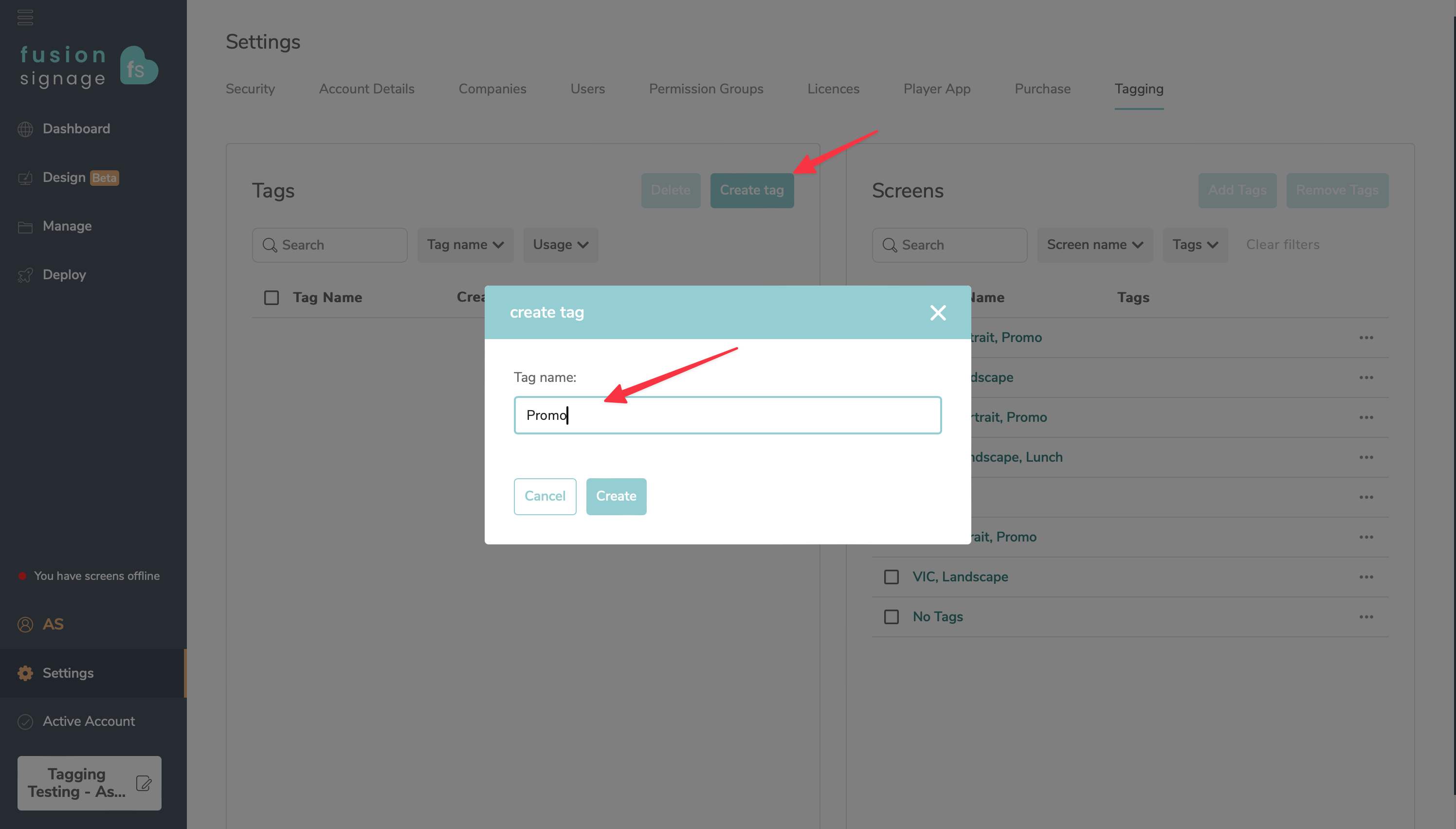Expand the Usage filter dropdown

pyautogui.click(x=560, y=245)
